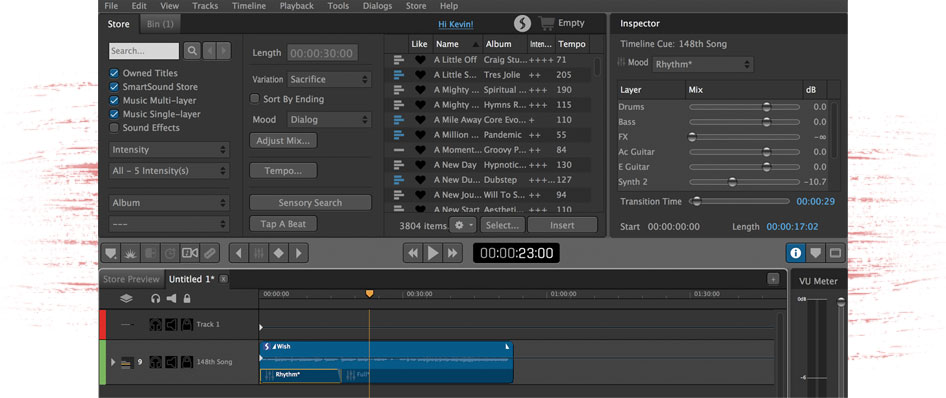Like the song A Little Off
This screenshot has height=398, width=946.
pos(420,60)
